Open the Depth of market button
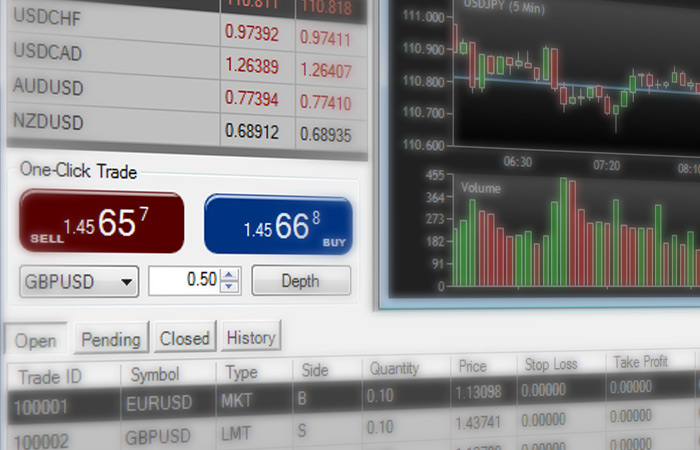The image size is (700, 450). coord(300,281)
